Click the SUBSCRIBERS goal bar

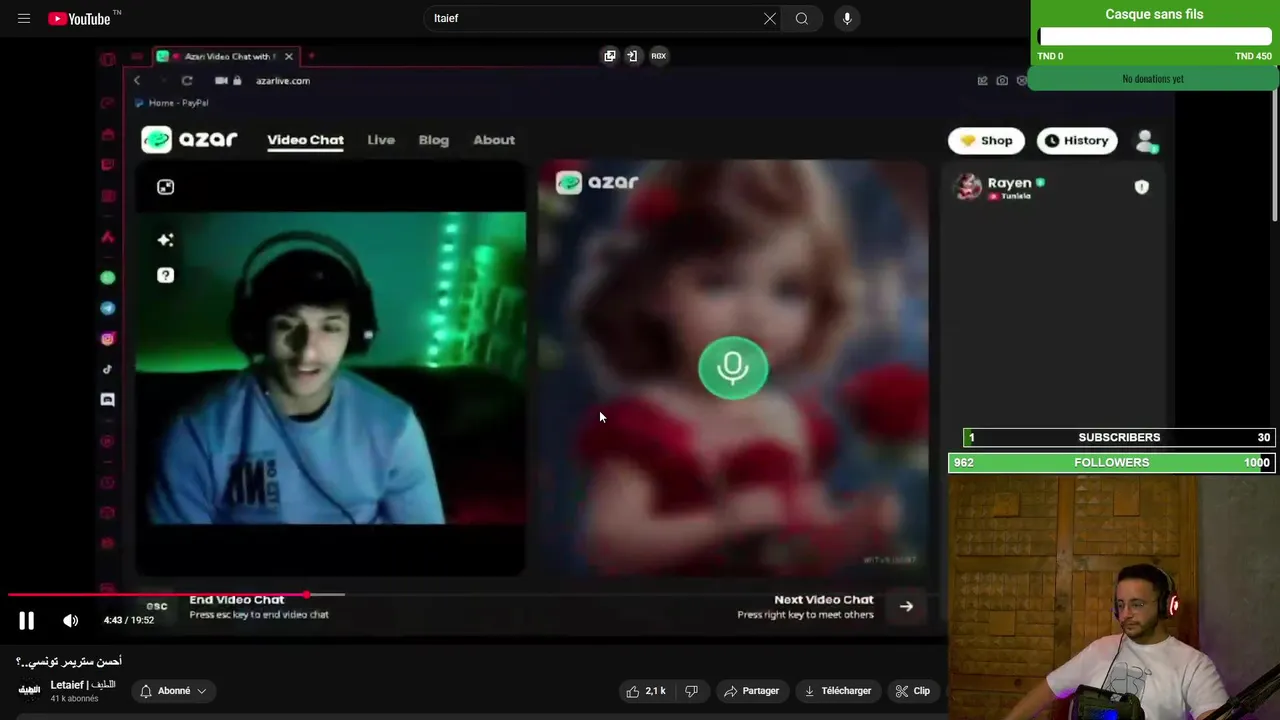[1119, 437]
